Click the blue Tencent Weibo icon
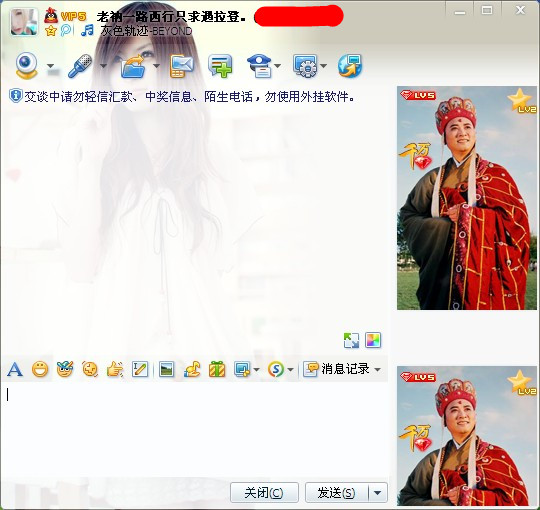The width and height of the screenshot is (540, 510). click(65, 30)
